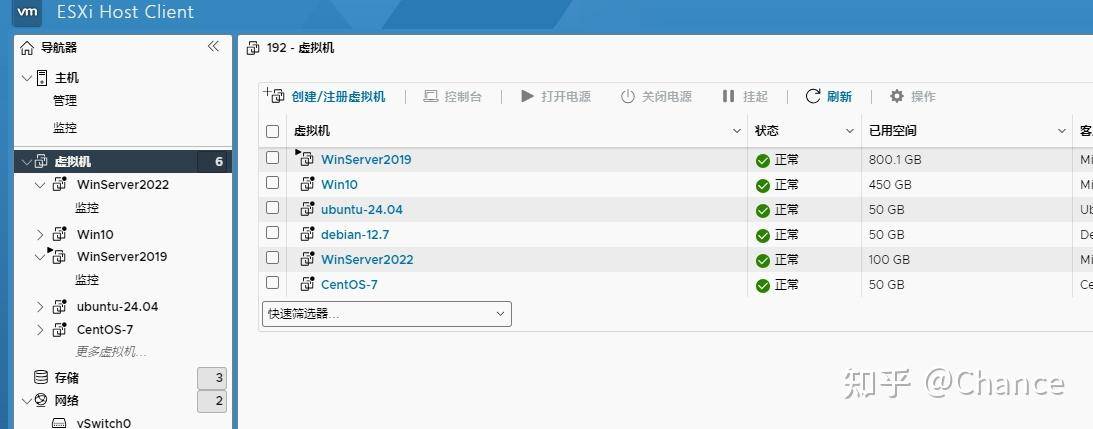Open the Win10 link in table
The width and height of the screenshot is (1093, 429).
coord(339,185)
